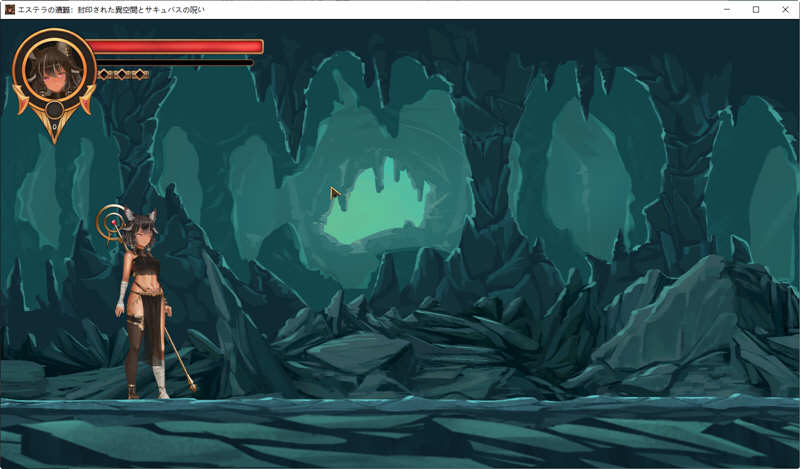Select the last diamond gem in the HUD
Image resolution: width=800 pixels, height=469 pixels.
pos(142,74)
